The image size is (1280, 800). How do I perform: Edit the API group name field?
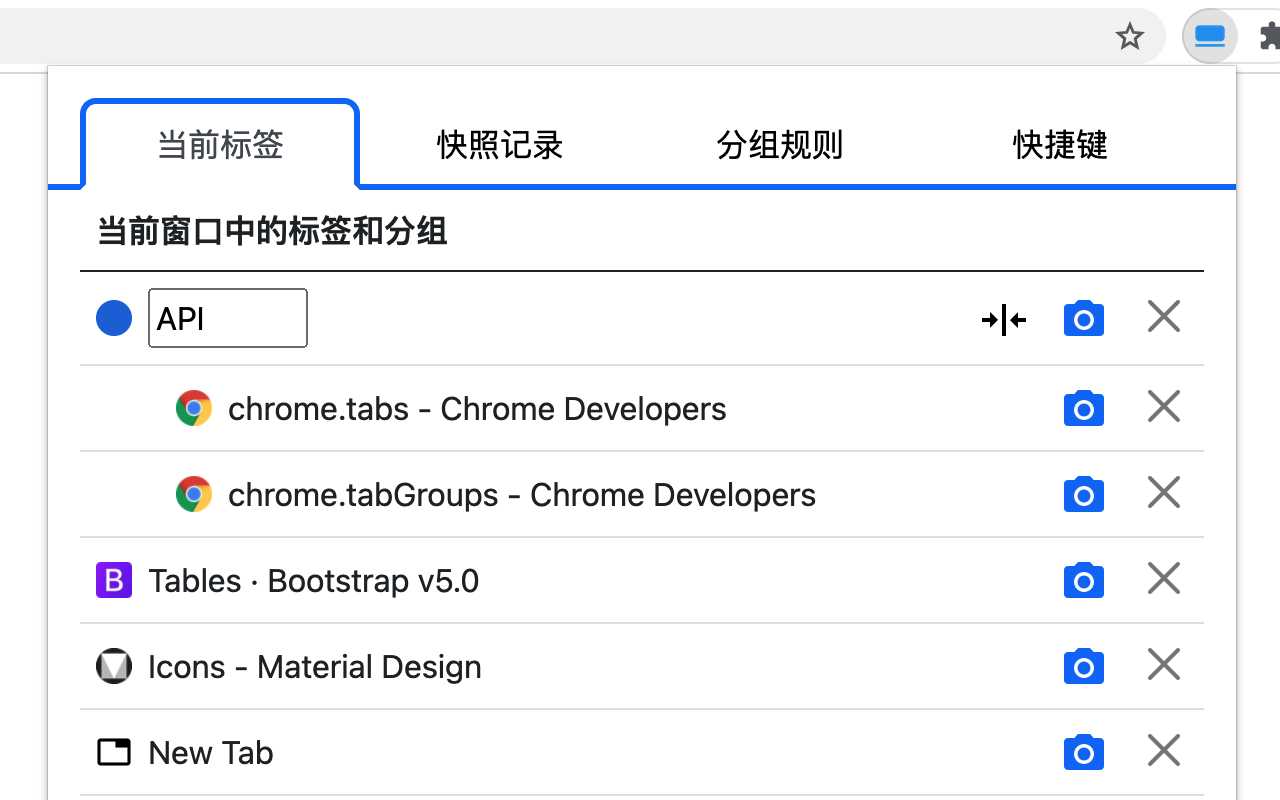(x=228, y=319)
